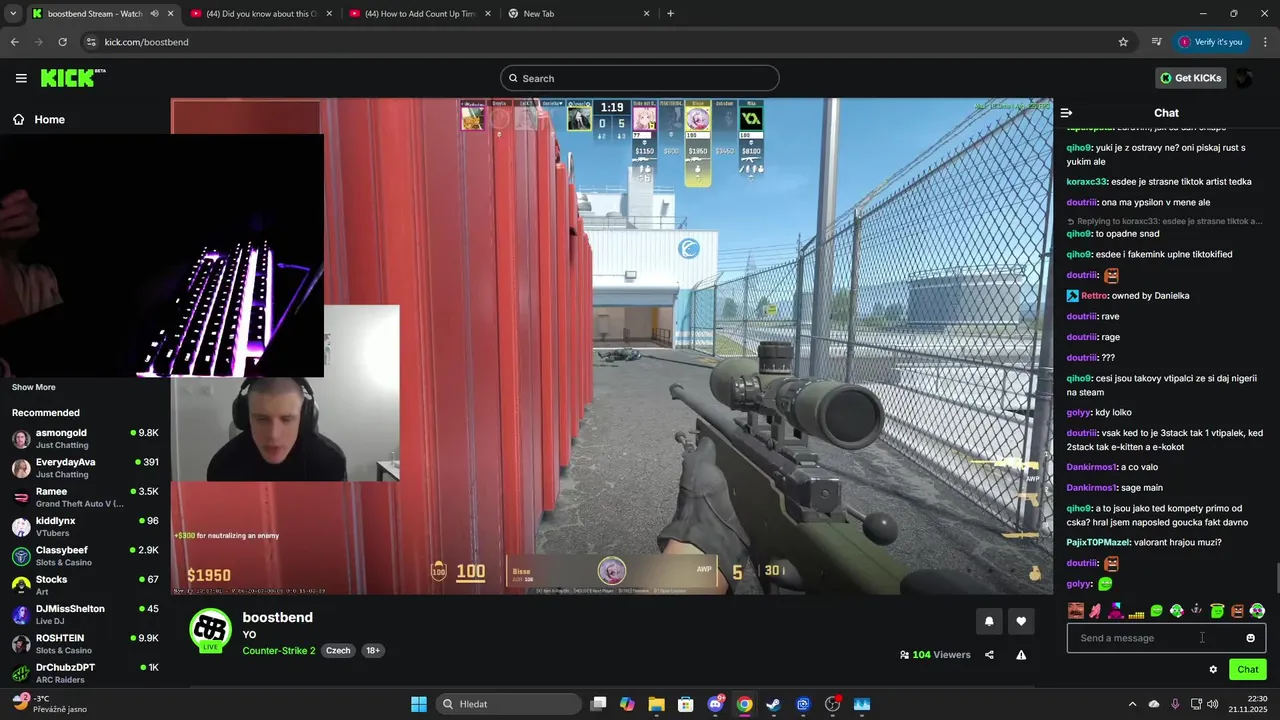Click Retro's username in chat
Viewport: 1280px width, 720px height.
(x=1094, y=296)
